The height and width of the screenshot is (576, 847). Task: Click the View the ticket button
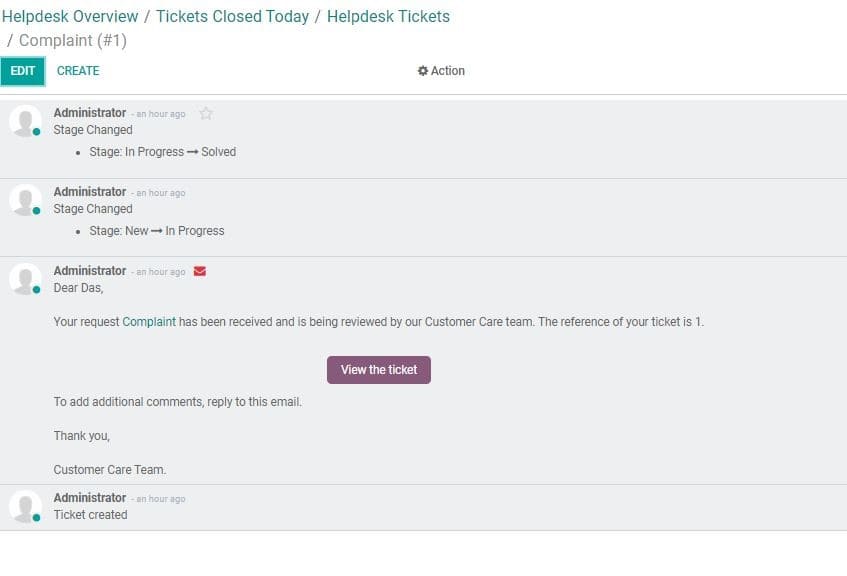coord(379,370)
